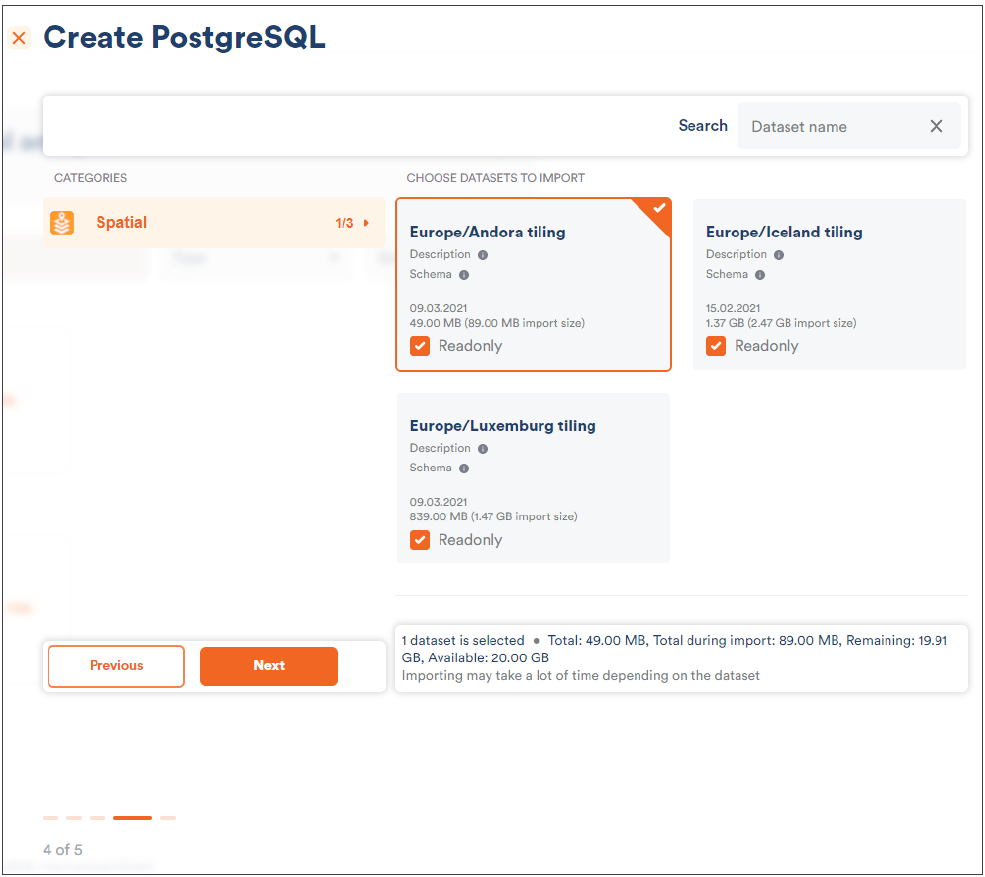
Task: Show Description info for Europe/Luxemburg tiling
Action: [483, 449]
